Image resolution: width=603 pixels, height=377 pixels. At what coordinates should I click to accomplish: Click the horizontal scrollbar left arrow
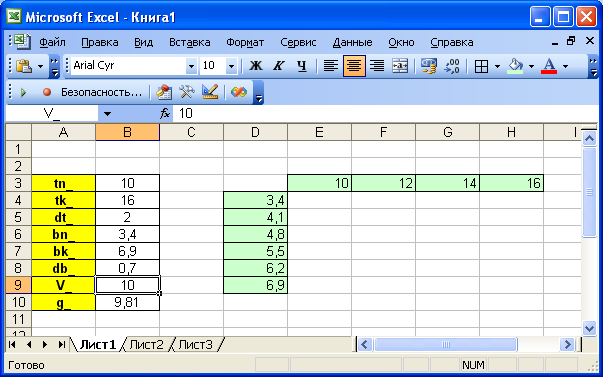coord(365,345)
